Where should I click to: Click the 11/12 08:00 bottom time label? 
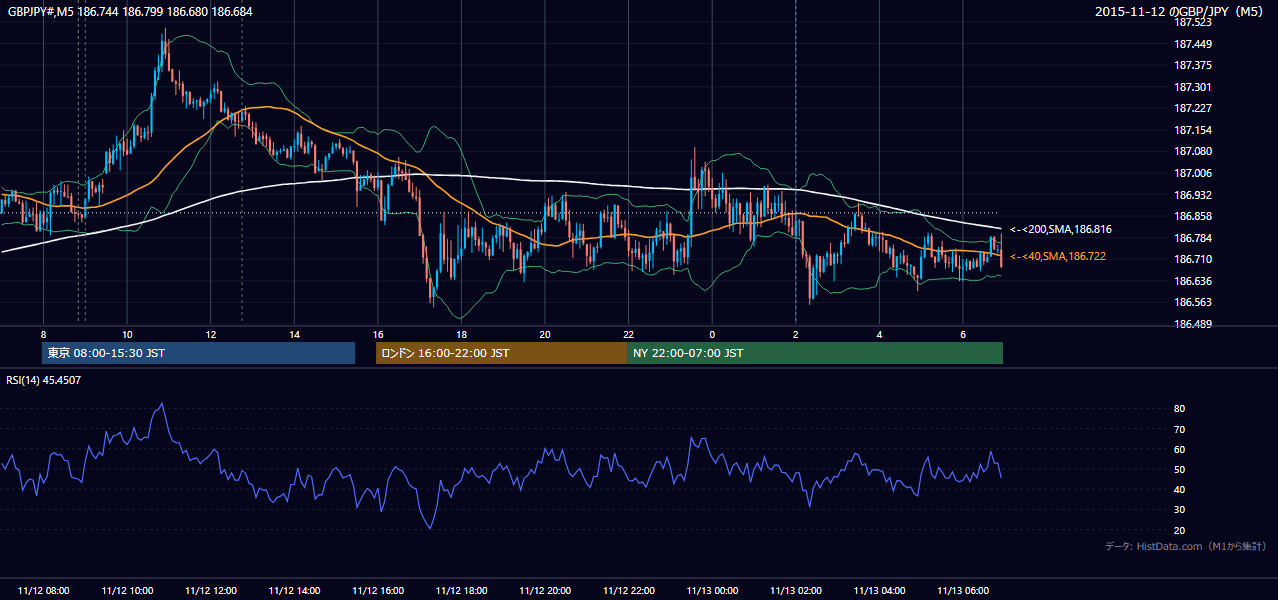[44, 591]
